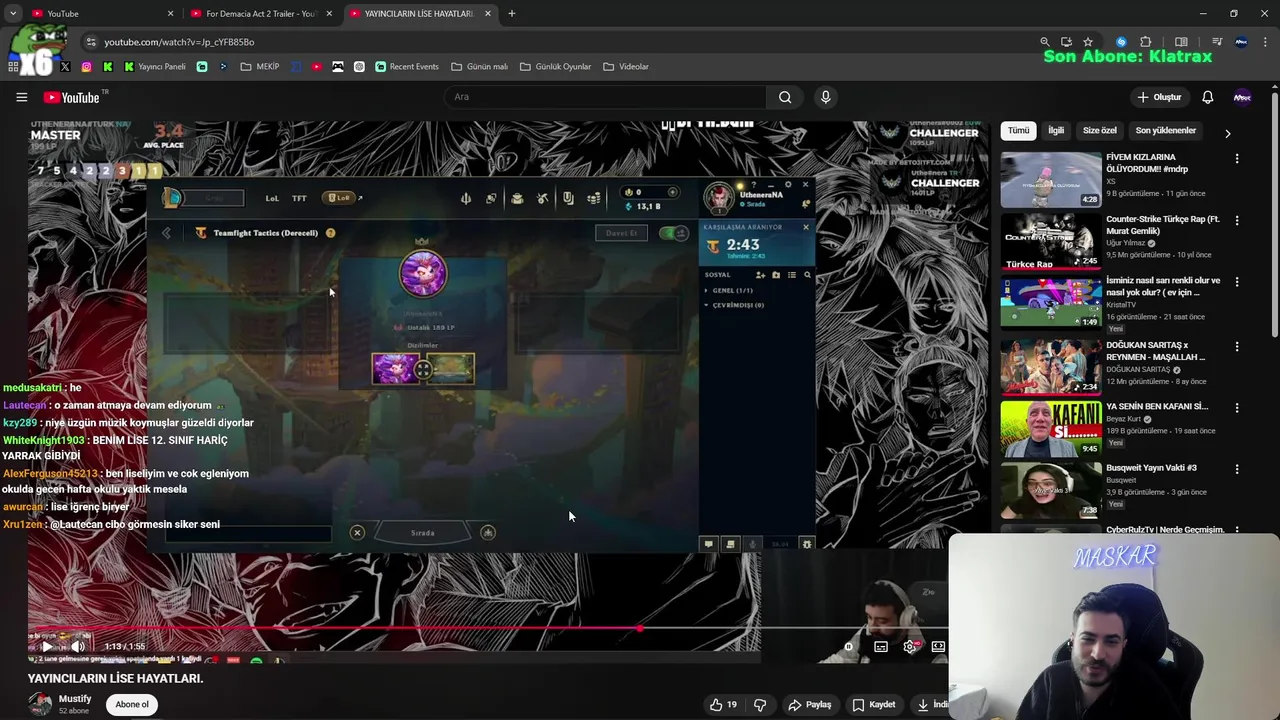Viewport: 1280px width, 720px height.
Task: Open the Chrome three-dot menu
Action: [x=1267, y=42]
